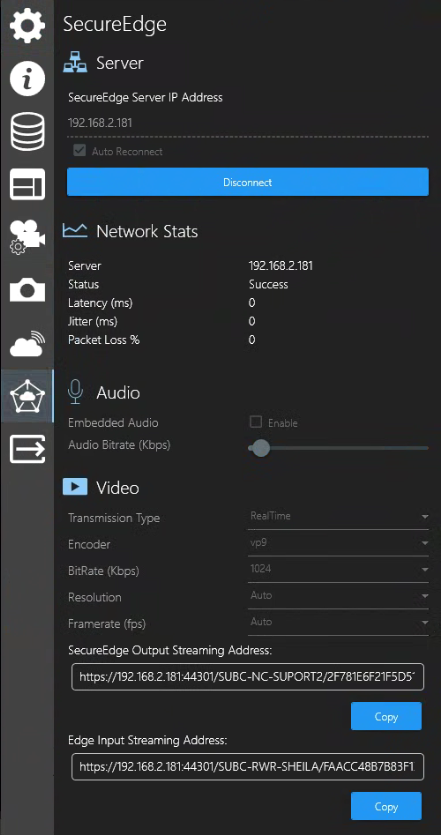
Task: Open the video camera settings icon
Action: click(27, 238)
